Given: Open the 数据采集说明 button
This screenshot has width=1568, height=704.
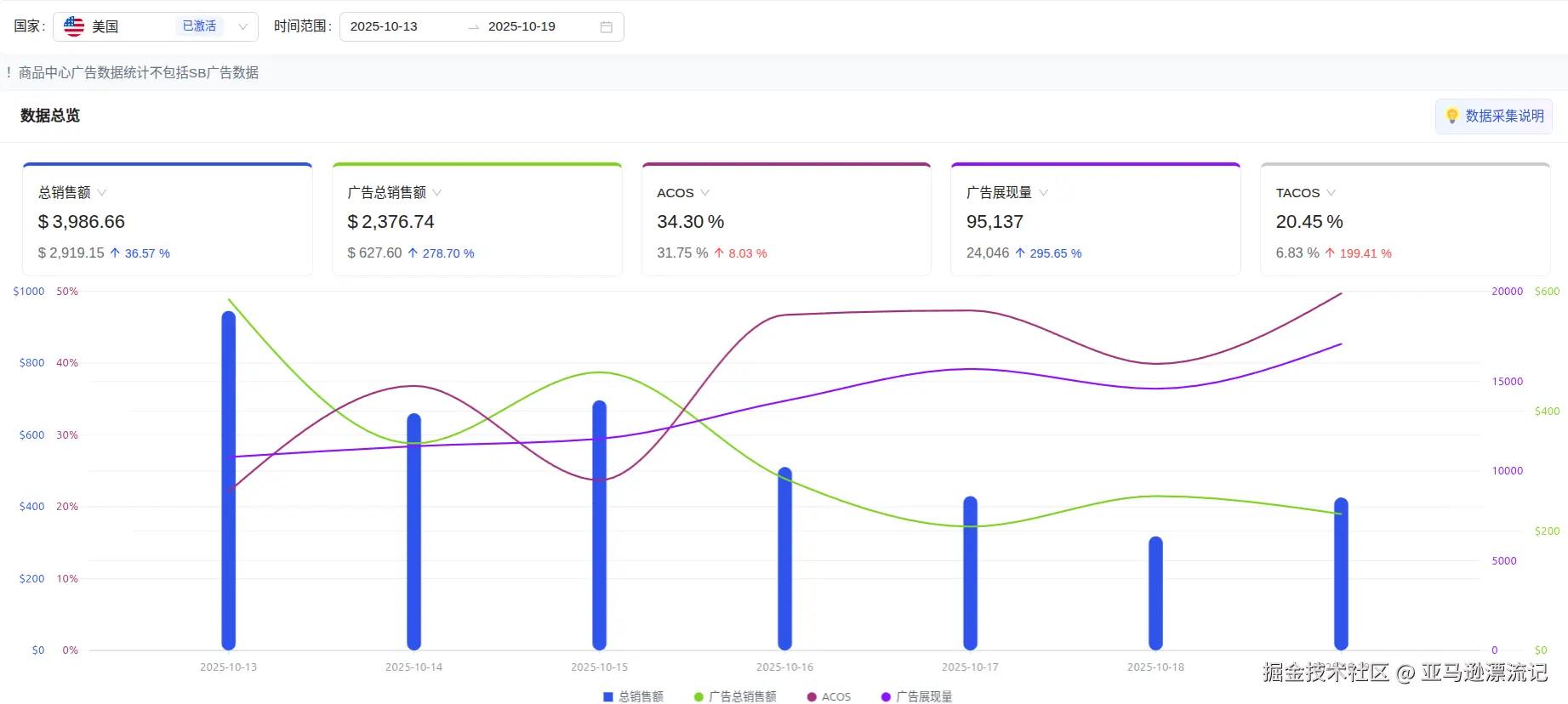Looking at the screenshot, I should pos(1494,116).
